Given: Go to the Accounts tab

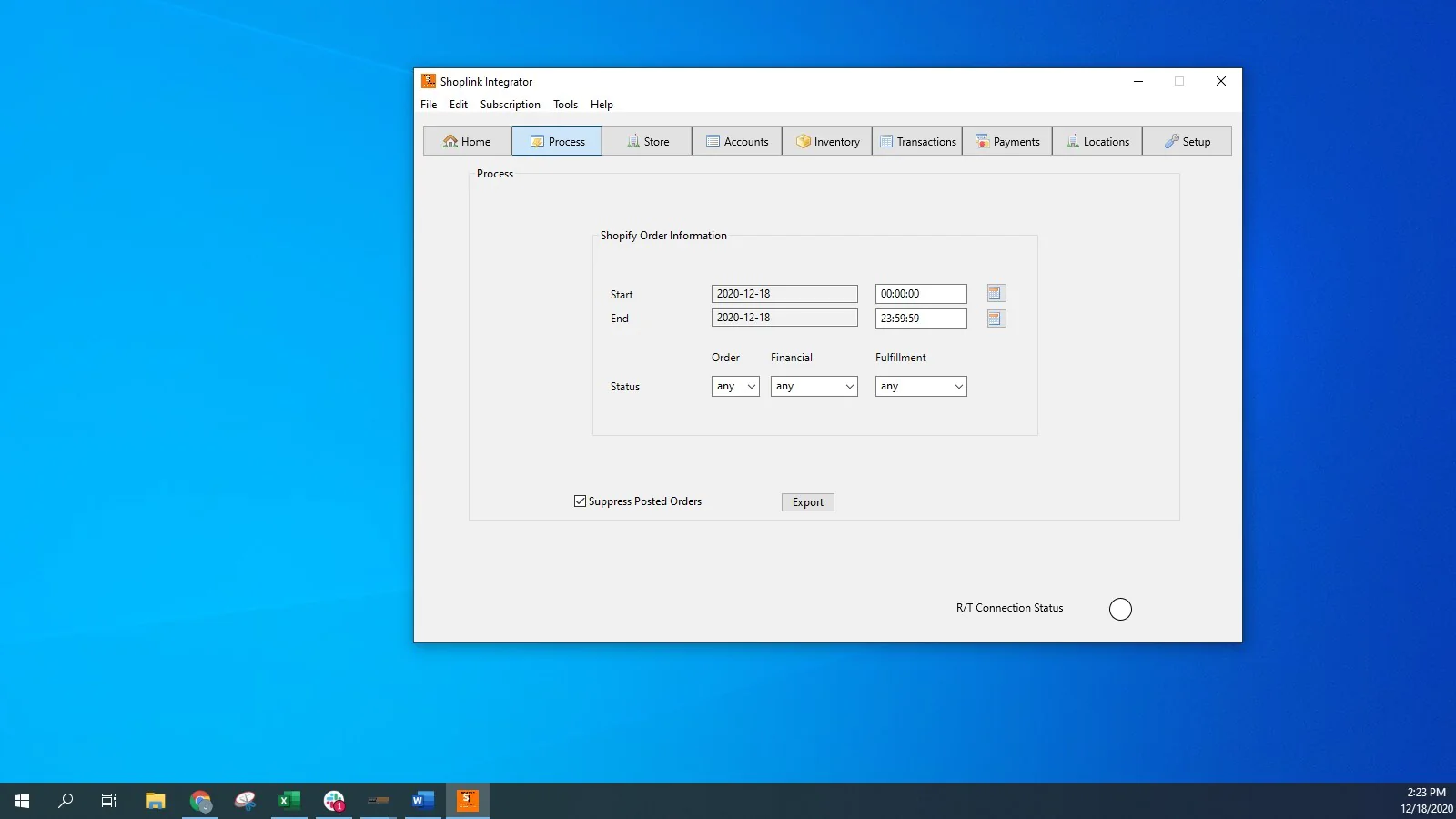Looking at the screenshot, I should click(x=737, y=142).
